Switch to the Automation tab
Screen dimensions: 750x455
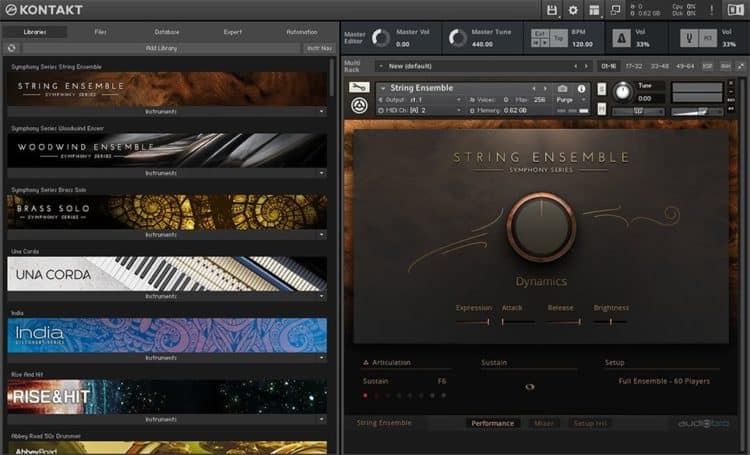click(302, 32)
